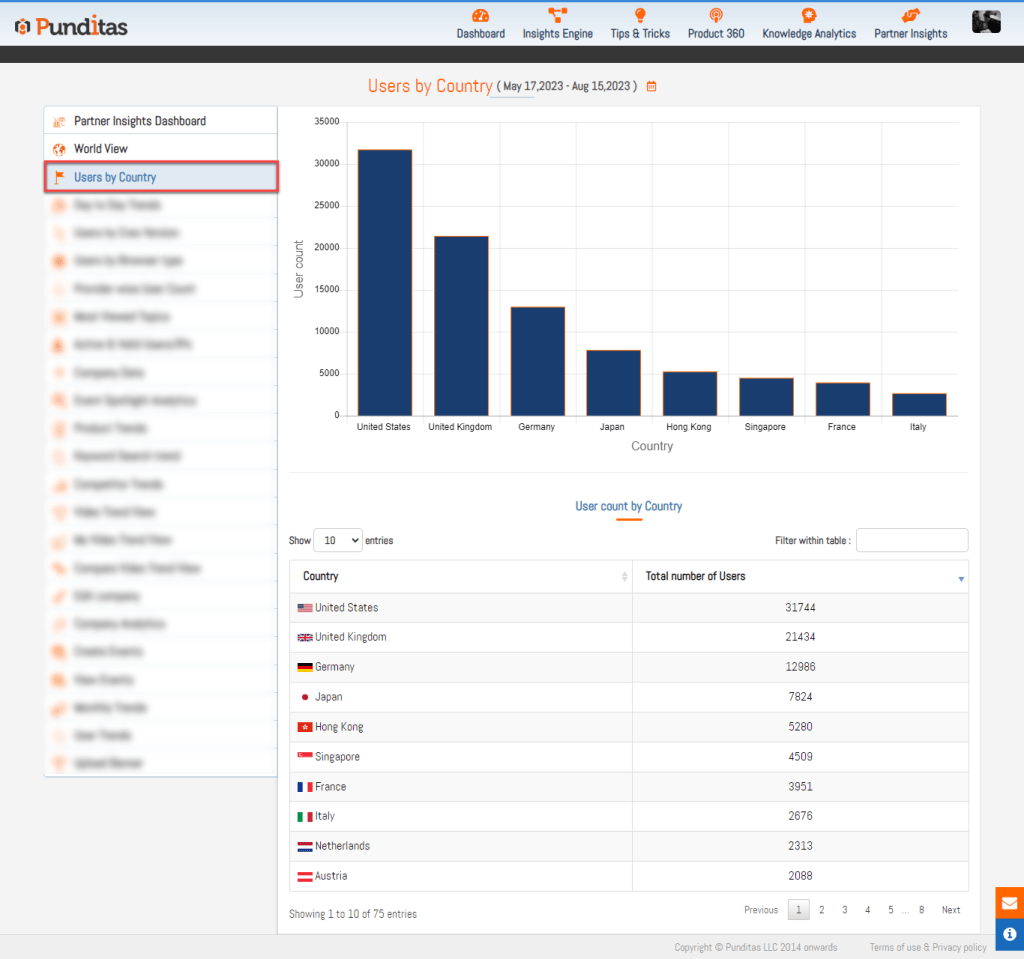Click the Filter within table input field

(x=912, y=540)
